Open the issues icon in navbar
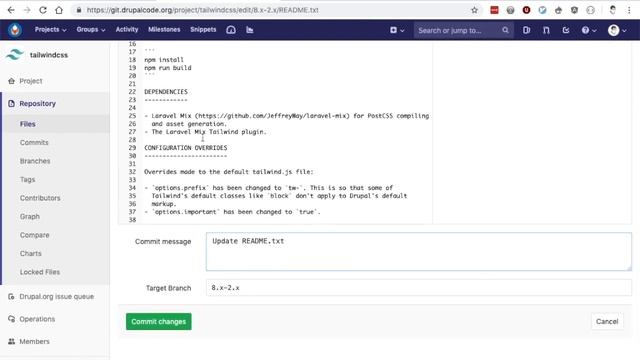 coord(527,30)
